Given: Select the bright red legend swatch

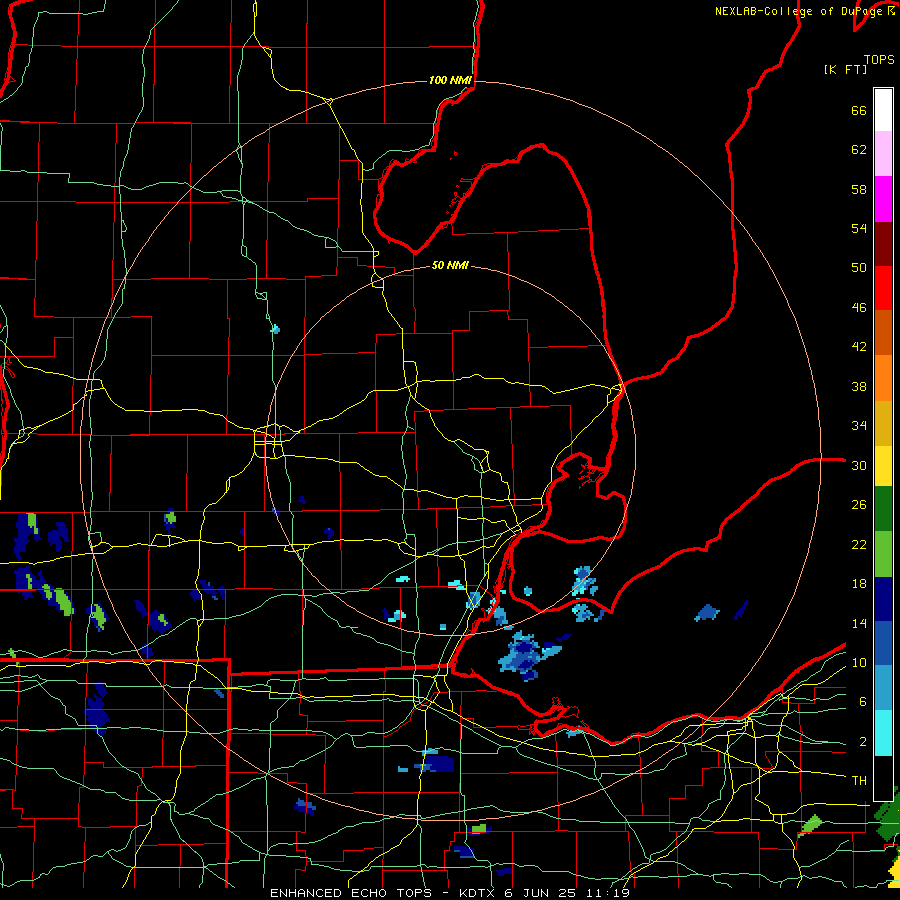Looking at the screenshot, I should coord(883,288).
